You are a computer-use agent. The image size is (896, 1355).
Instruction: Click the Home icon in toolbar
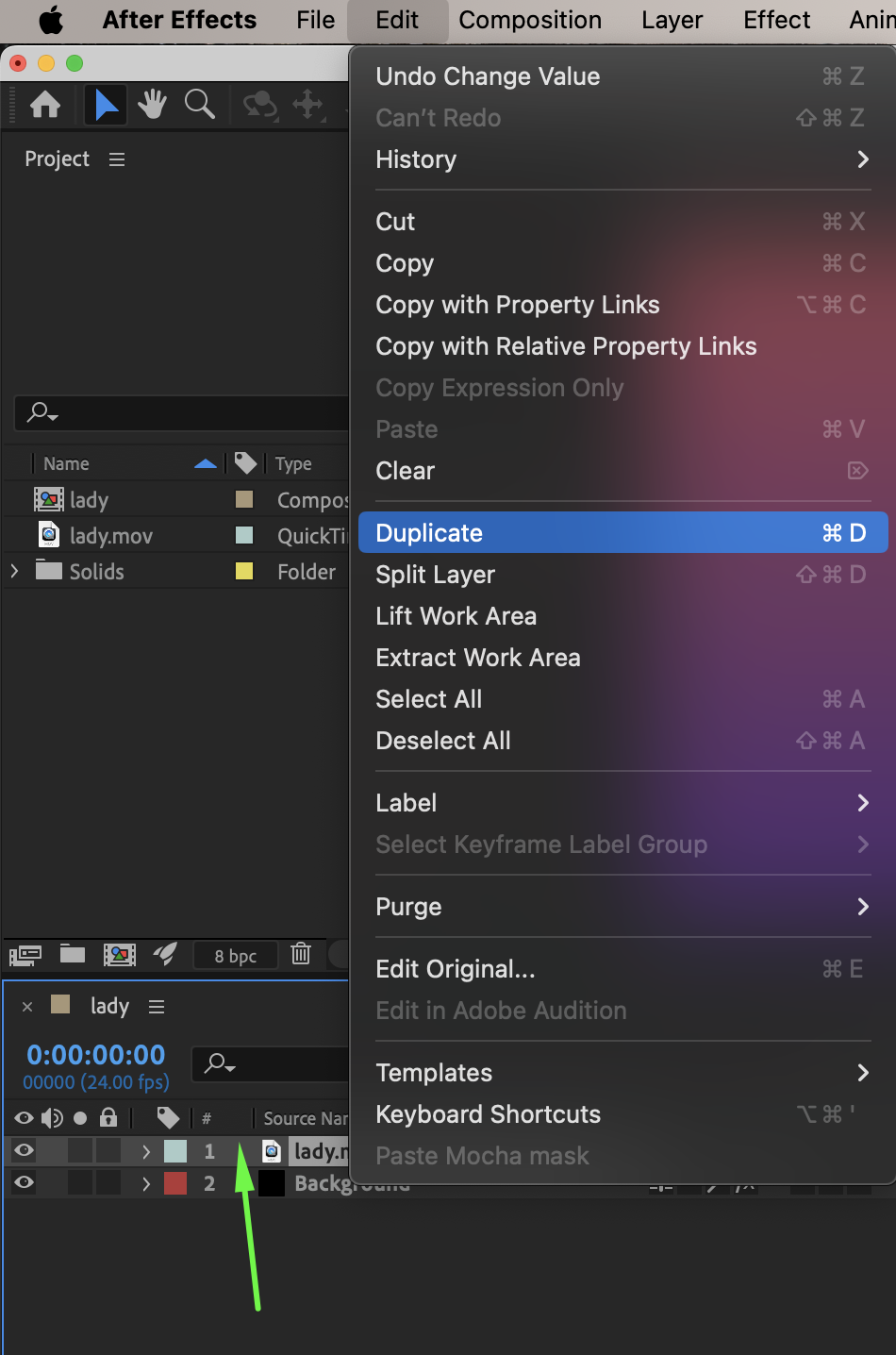click(45, 105)
